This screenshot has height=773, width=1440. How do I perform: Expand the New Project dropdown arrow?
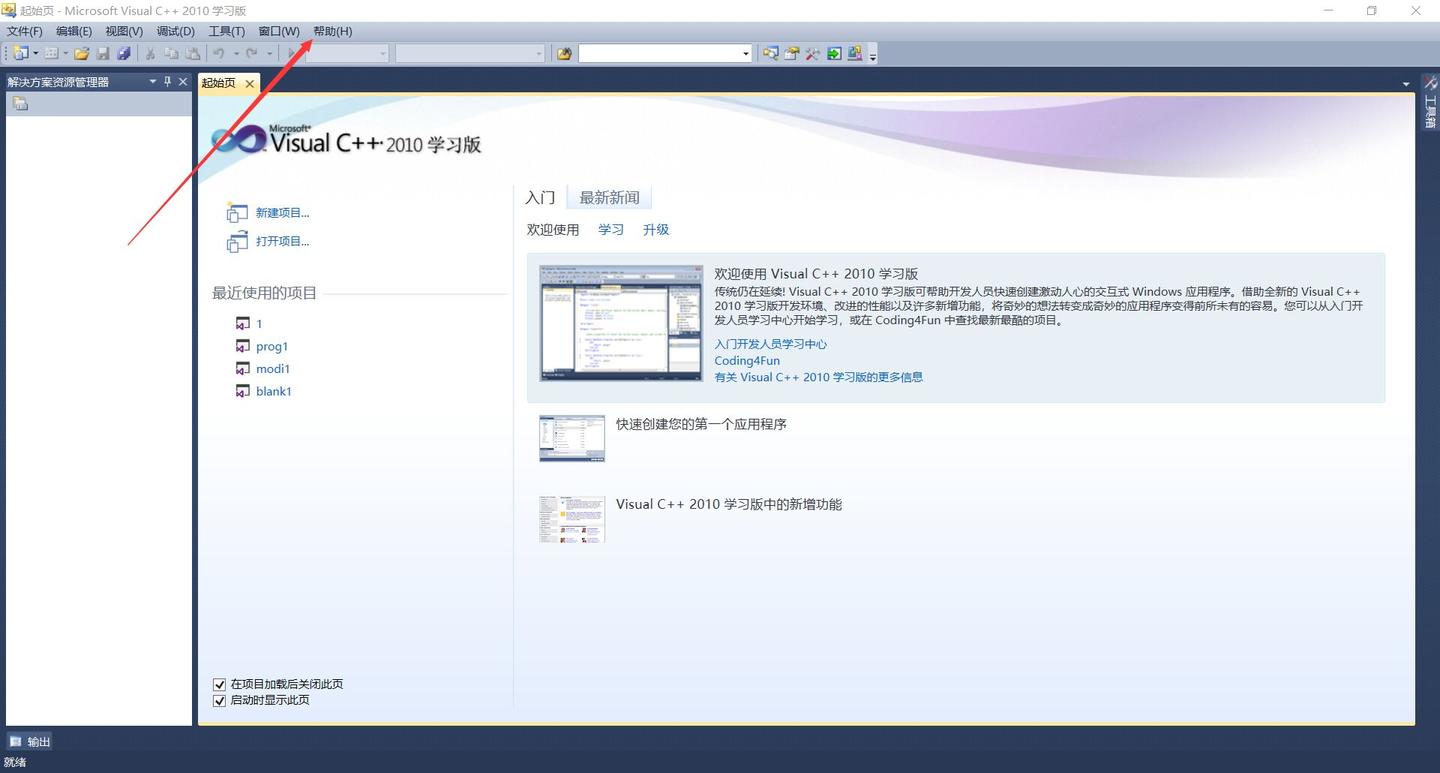pos(36,53)
